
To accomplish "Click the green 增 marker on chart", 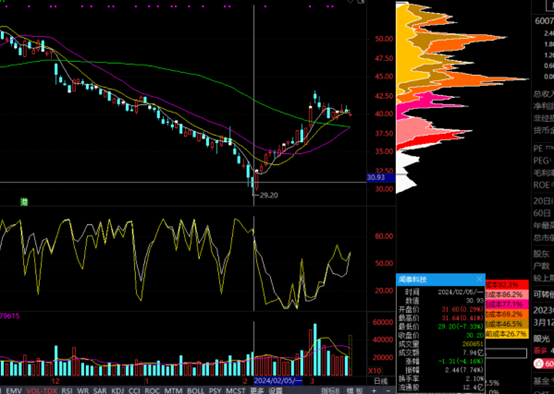I will [24, 202].
